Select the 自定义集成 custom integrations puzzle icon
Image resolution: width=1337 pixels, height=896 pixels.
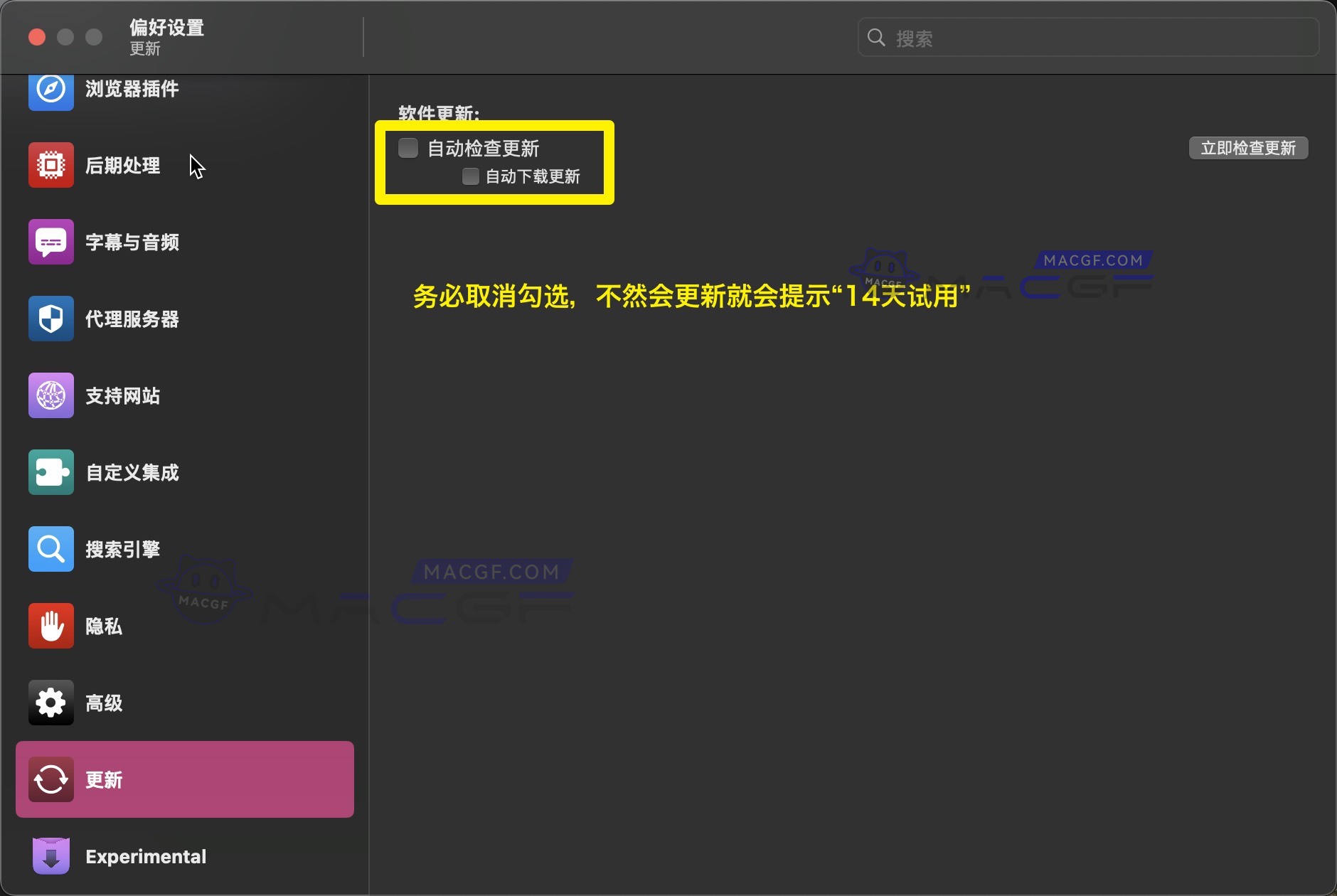[x=50, y=471]
